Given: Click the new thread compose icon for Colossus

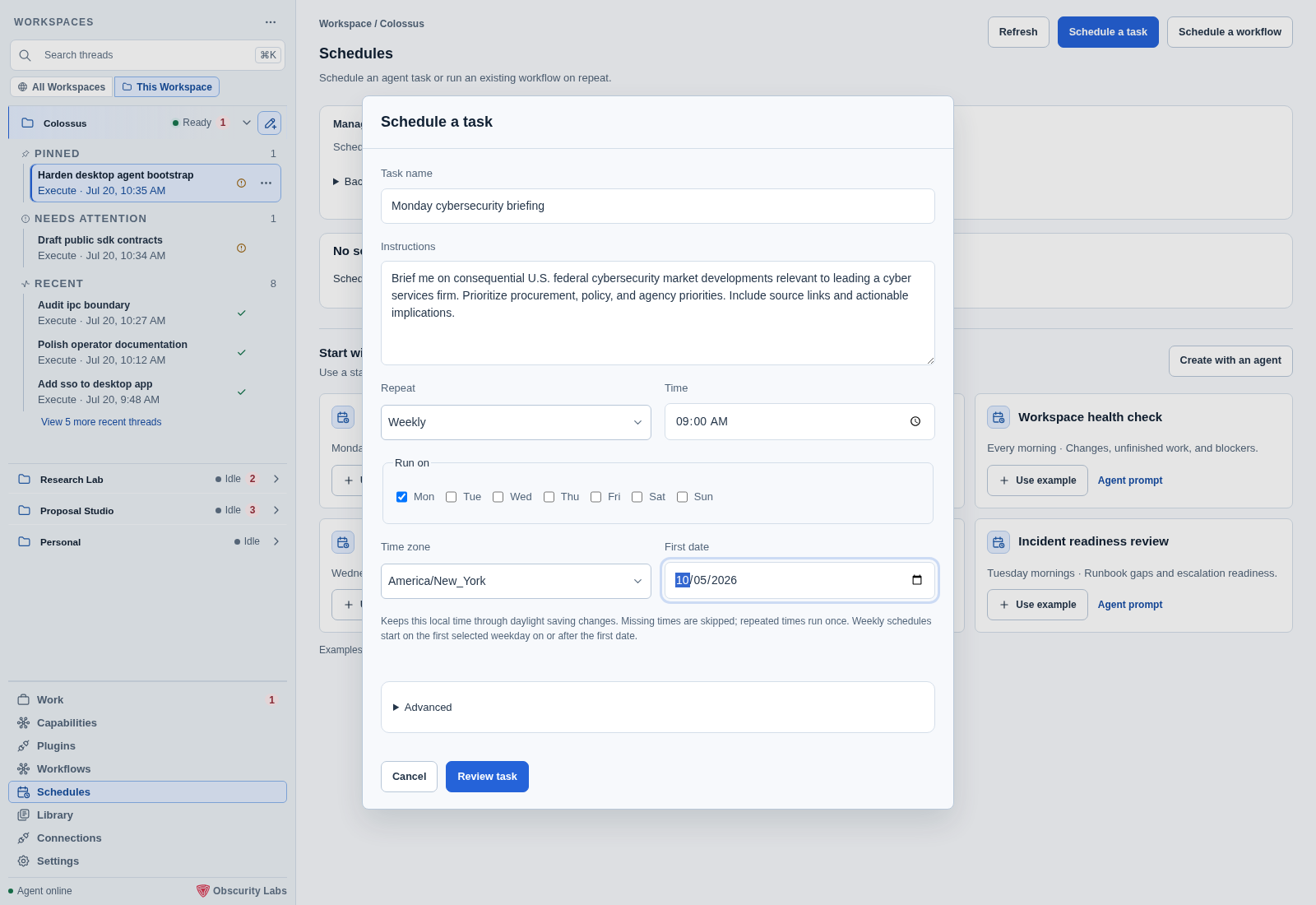Looking at the screenshot, I should pyautogui.click(x=269, y=123).
